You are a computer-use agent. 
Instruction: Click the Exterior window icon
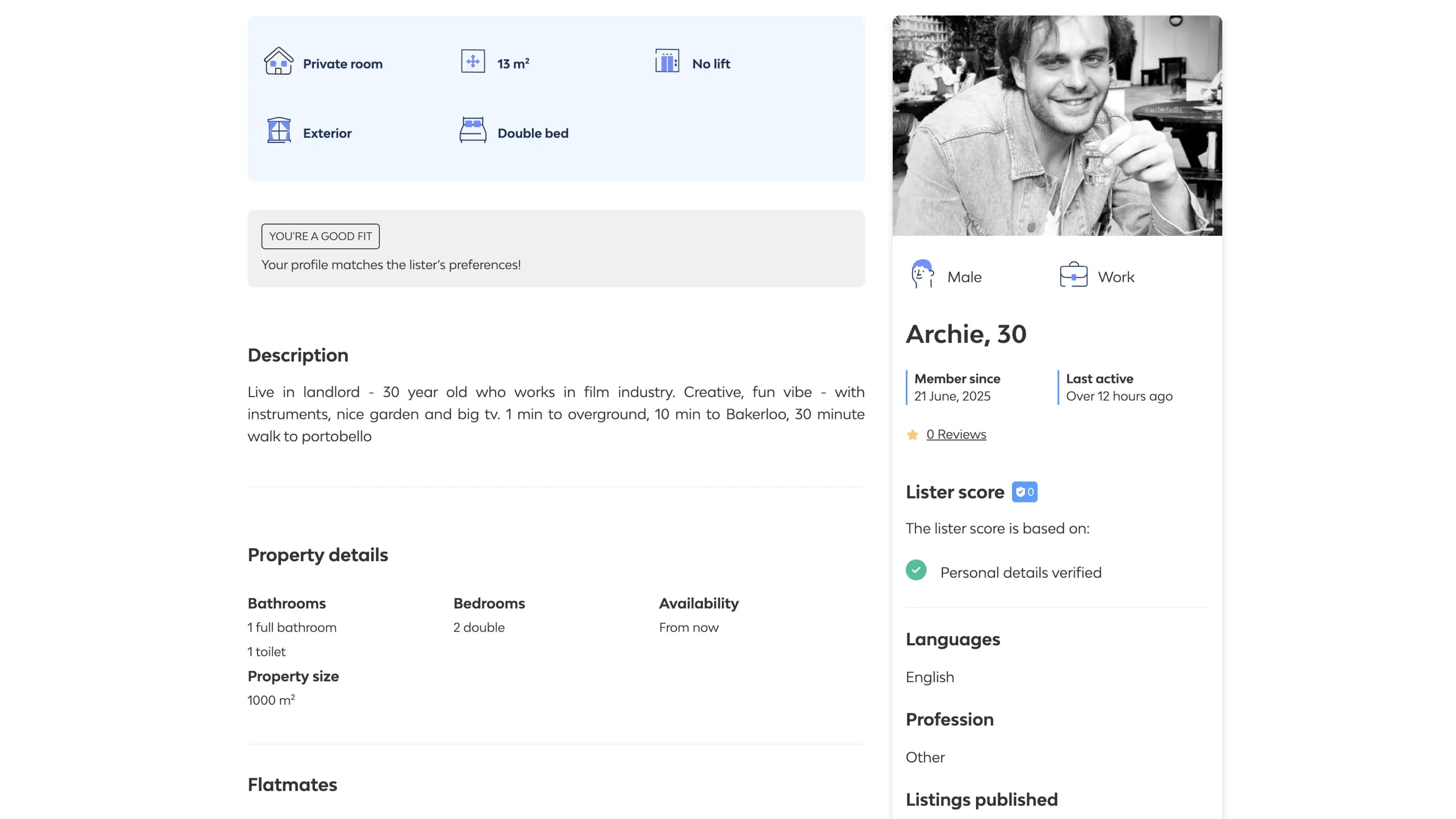279,130
